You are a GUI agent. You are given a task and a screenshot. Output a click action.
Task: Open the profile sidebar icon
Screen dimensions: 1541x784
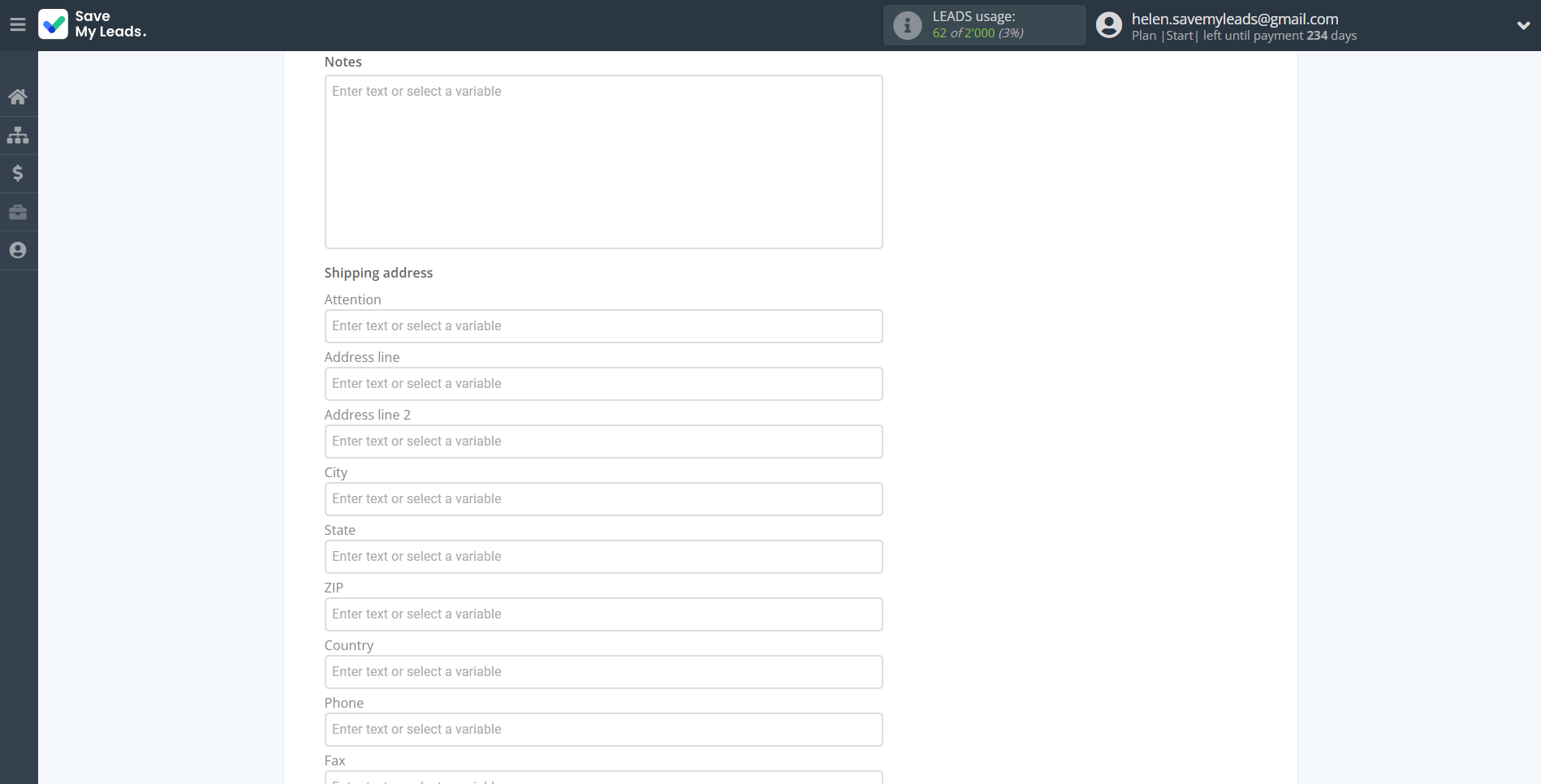[18, 250]
